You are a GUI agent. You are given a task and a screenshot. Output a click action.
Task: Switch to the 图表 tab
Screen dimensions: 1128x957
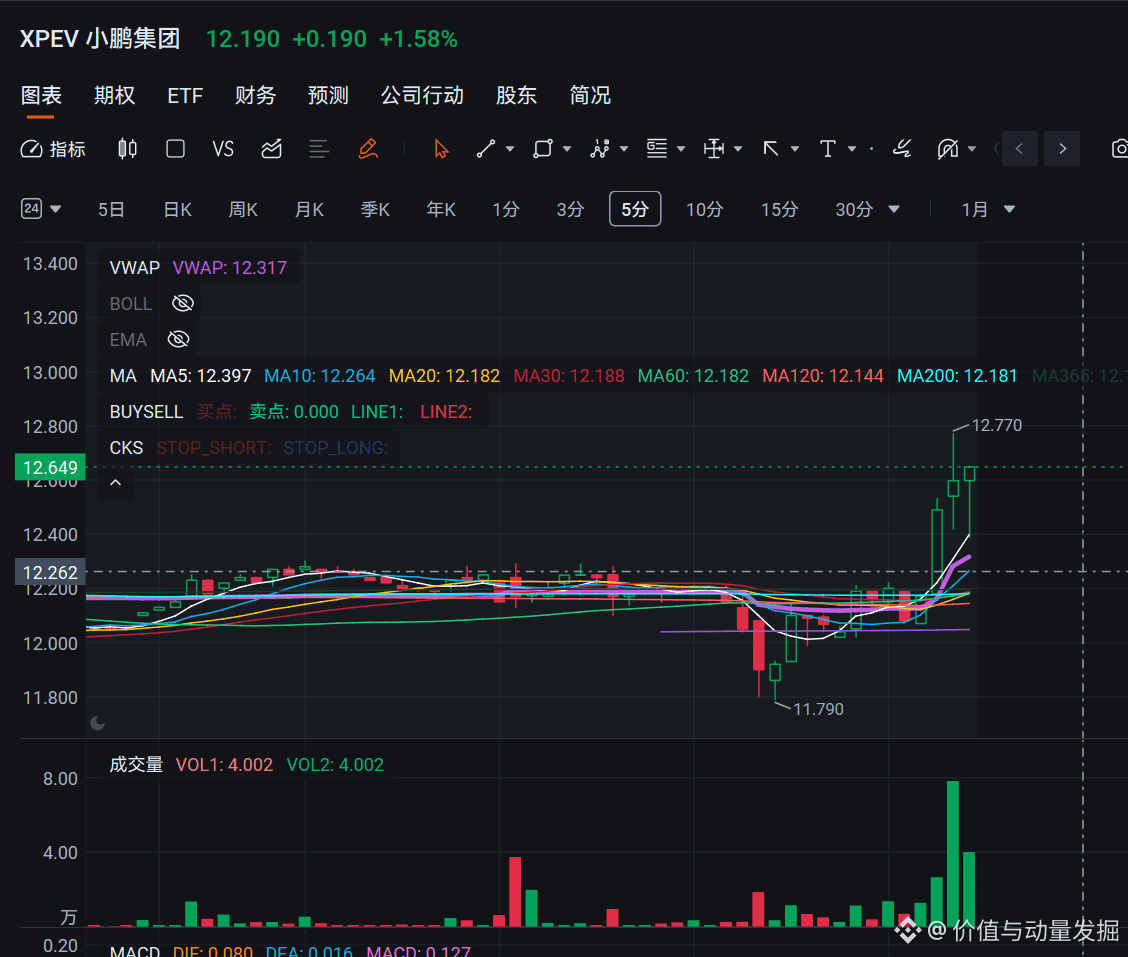(41, 95)
